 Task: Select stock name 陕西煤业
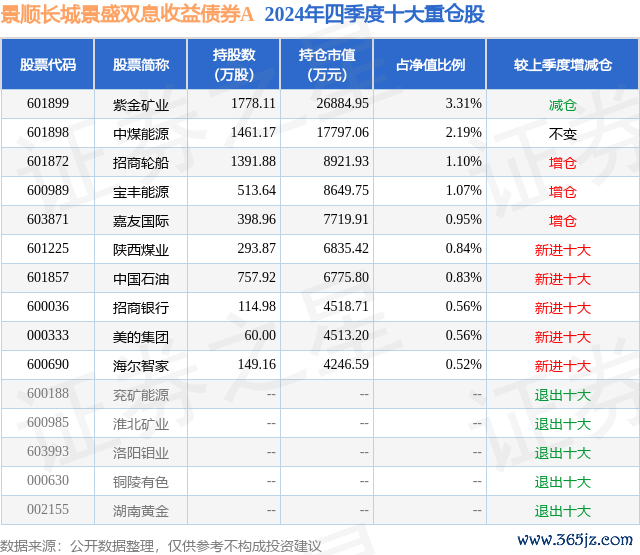141,250
